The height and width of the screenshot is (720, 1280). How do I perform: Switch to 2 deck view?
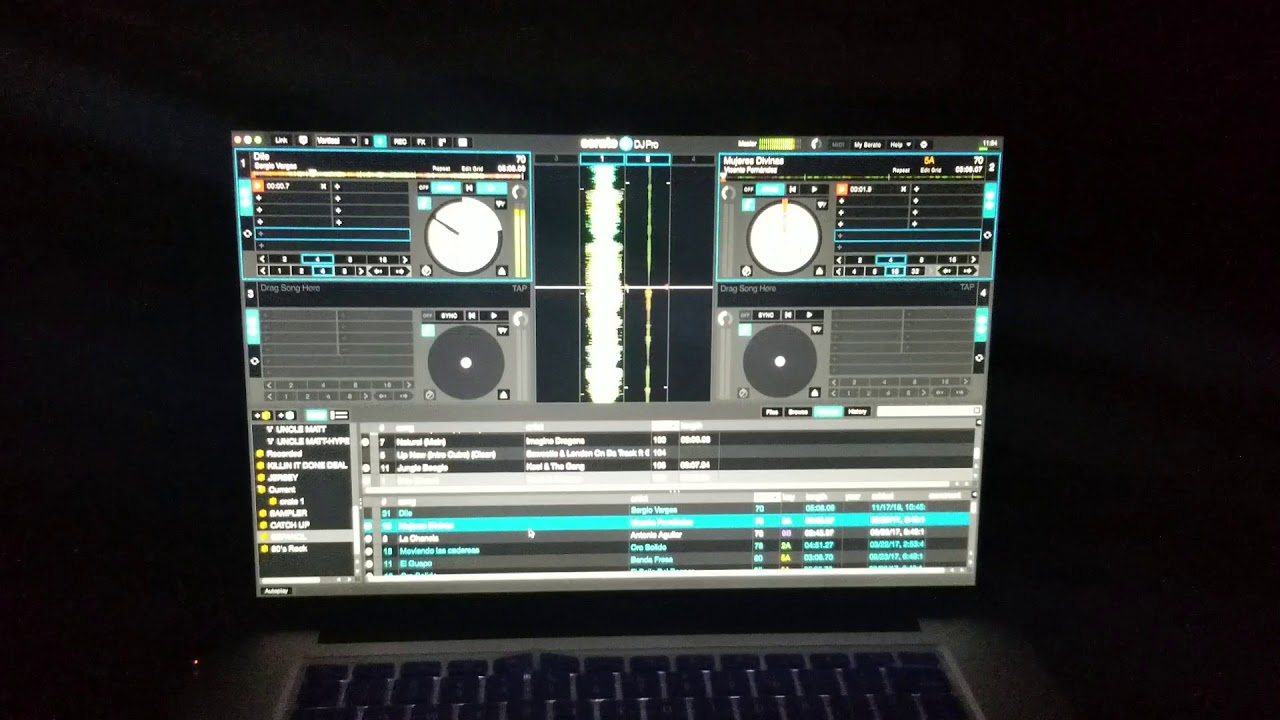click(x=366, y=142)
